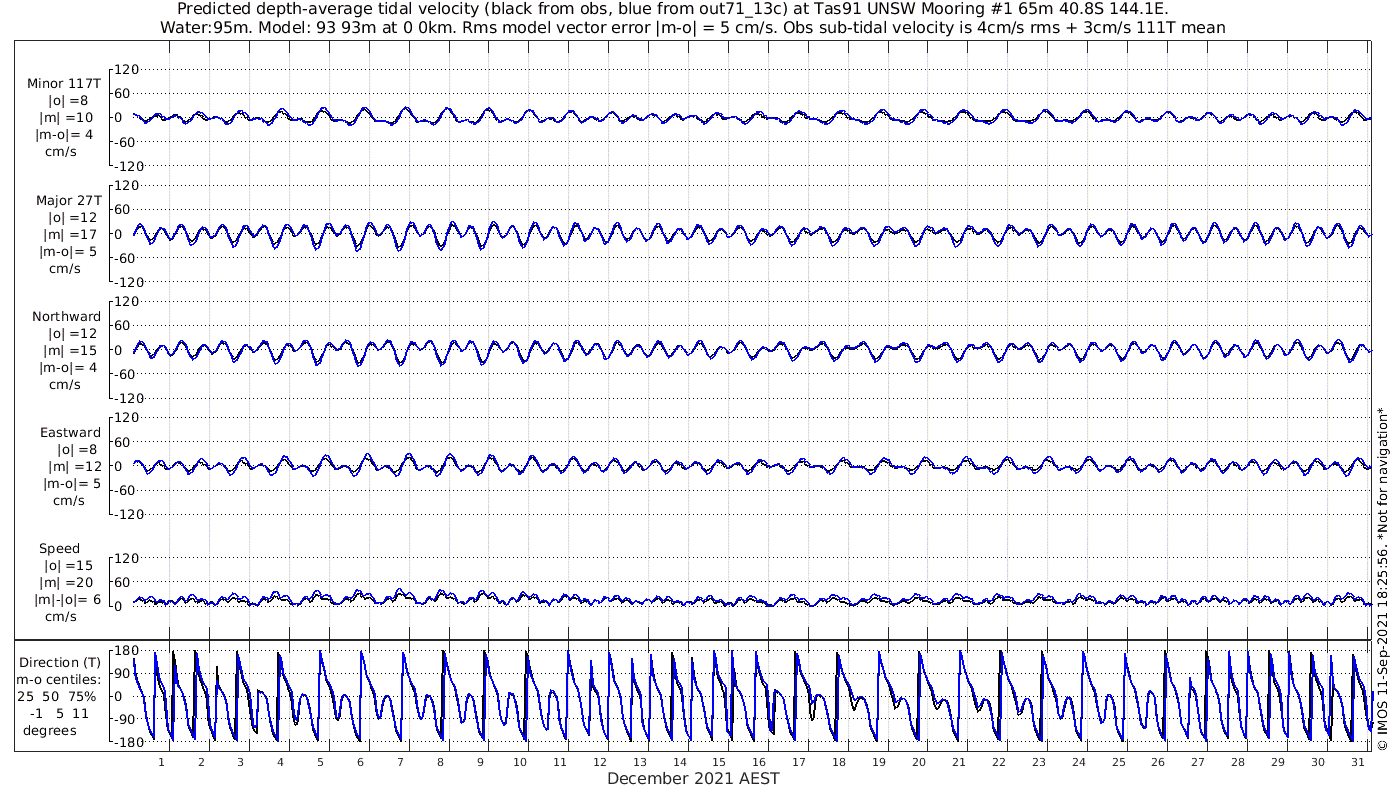
Task: Click the vertical IMOS copyright text
Action: pos(1383,579)
